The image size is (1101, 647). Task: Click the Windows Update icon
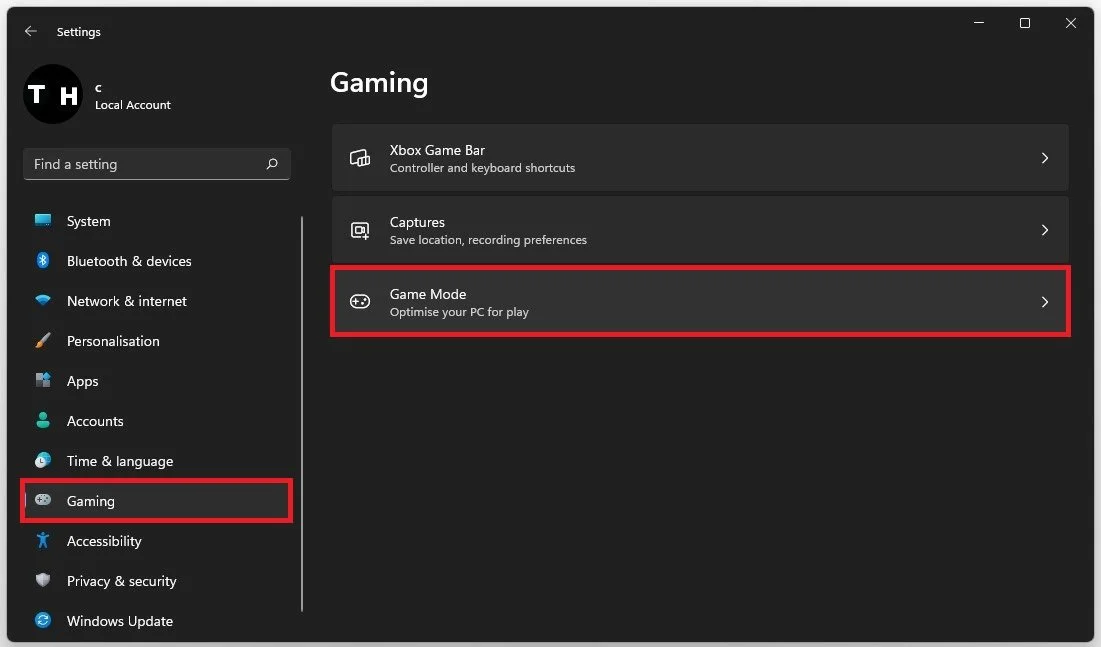pos(43,621)
